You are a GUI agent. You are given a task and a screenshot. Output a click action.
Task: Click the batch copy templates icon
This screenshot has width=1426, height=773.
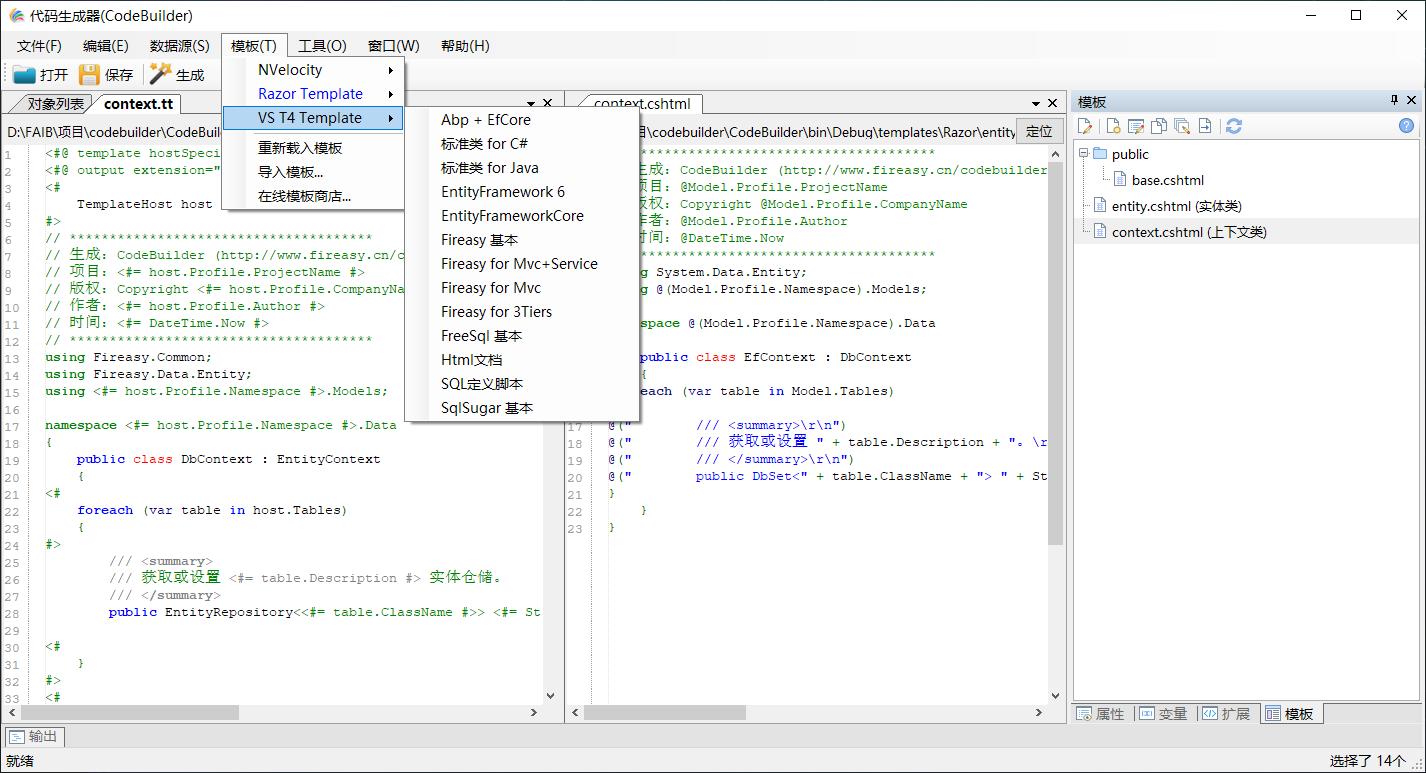(x=1183, y=126)
